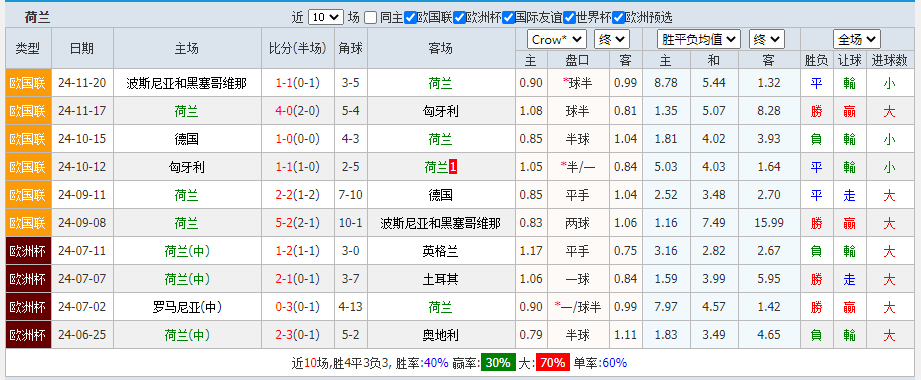Viewport: 921px width, 380px height.
Task: Click score 5-2(2-1) on 24-09-08
Action: [x=298, y=223]
